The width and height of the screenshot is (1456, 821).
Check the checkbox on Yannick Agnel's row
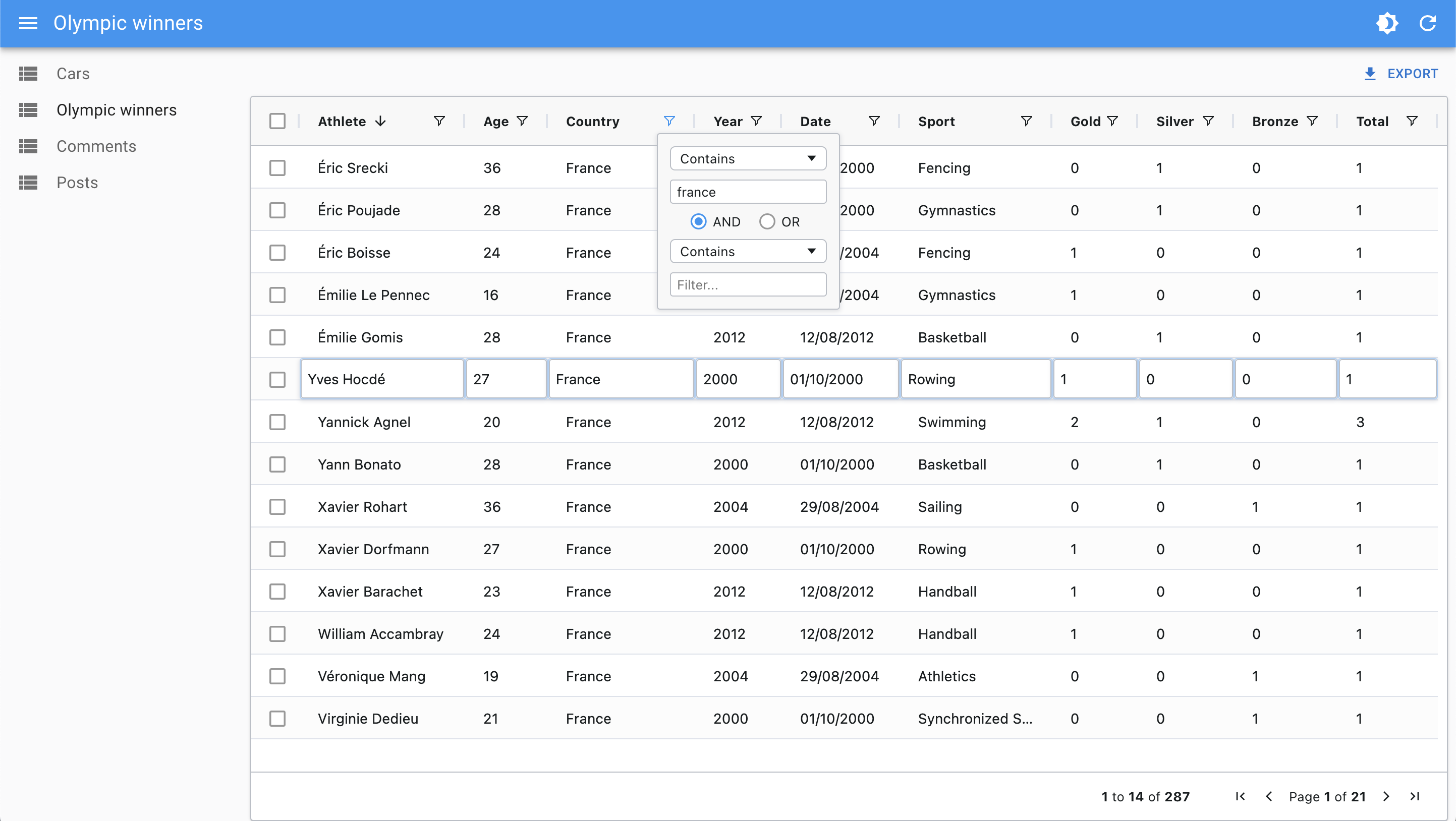click(x=277, y=422)
